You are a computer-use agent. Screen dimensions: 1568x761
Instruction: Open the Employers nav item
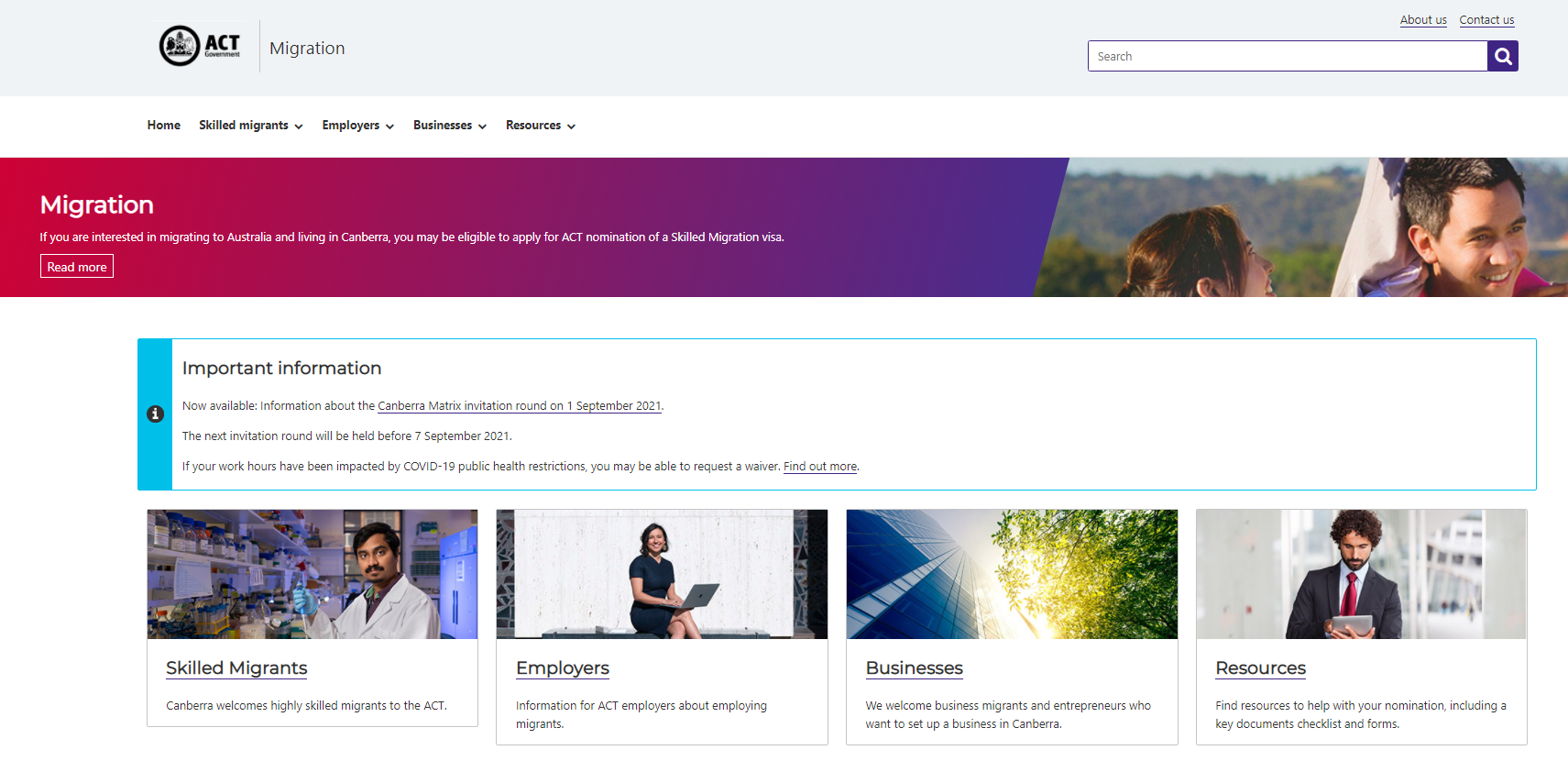coord(351,126)
